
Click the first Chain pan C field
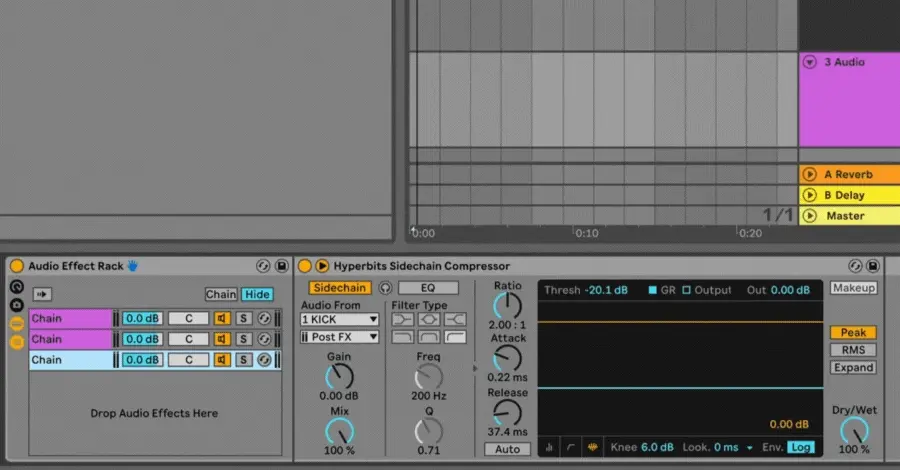pos(188,318)
